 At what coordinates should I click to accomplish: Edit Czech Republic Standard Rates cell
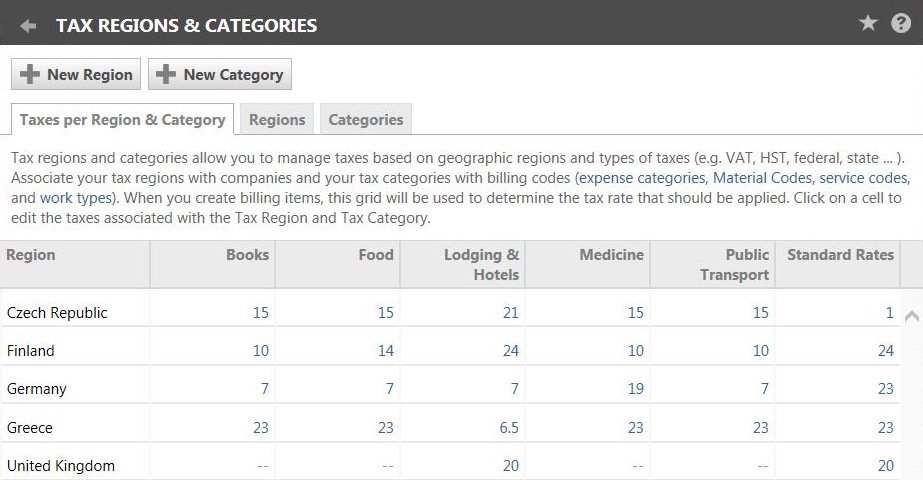coord(889,313)
